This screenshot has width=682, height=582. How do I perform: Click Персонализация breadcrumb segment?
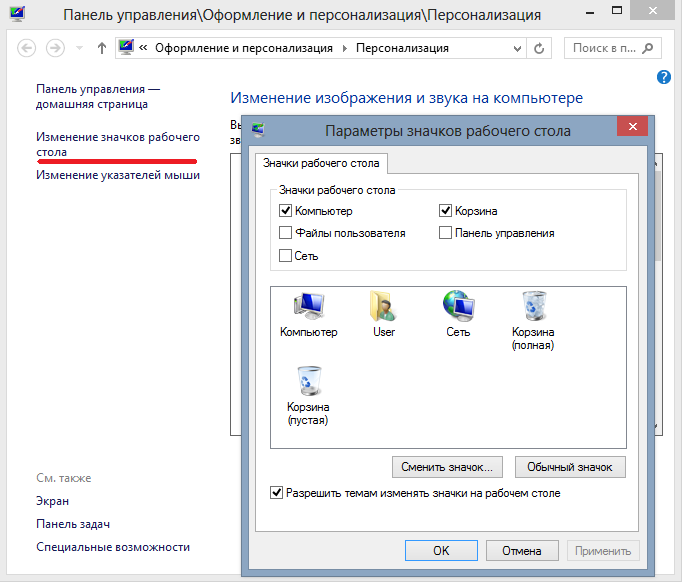(x=402, y=48)
